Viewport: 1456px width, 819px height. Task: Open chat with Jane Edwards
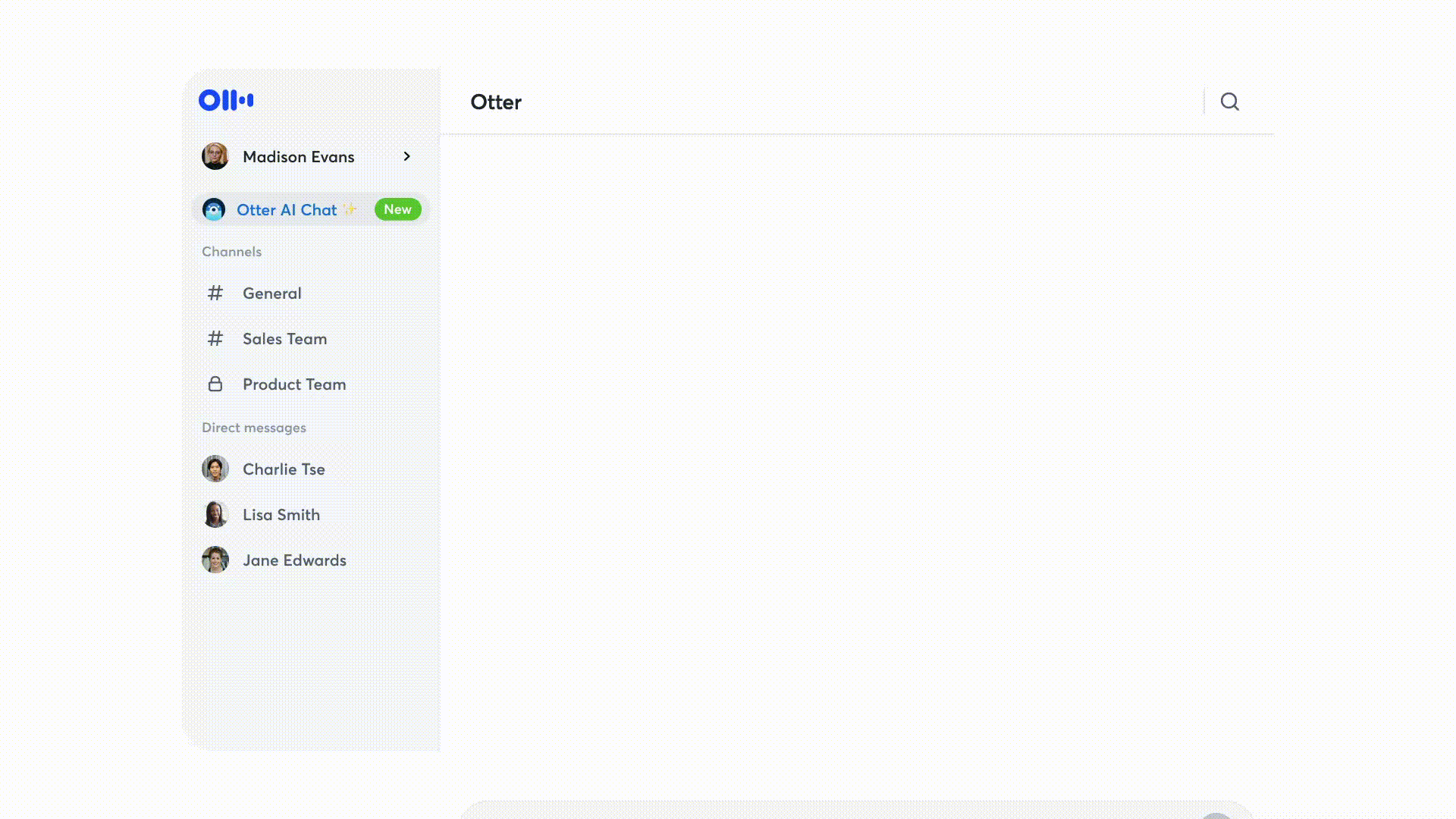(x=293, y=560)
